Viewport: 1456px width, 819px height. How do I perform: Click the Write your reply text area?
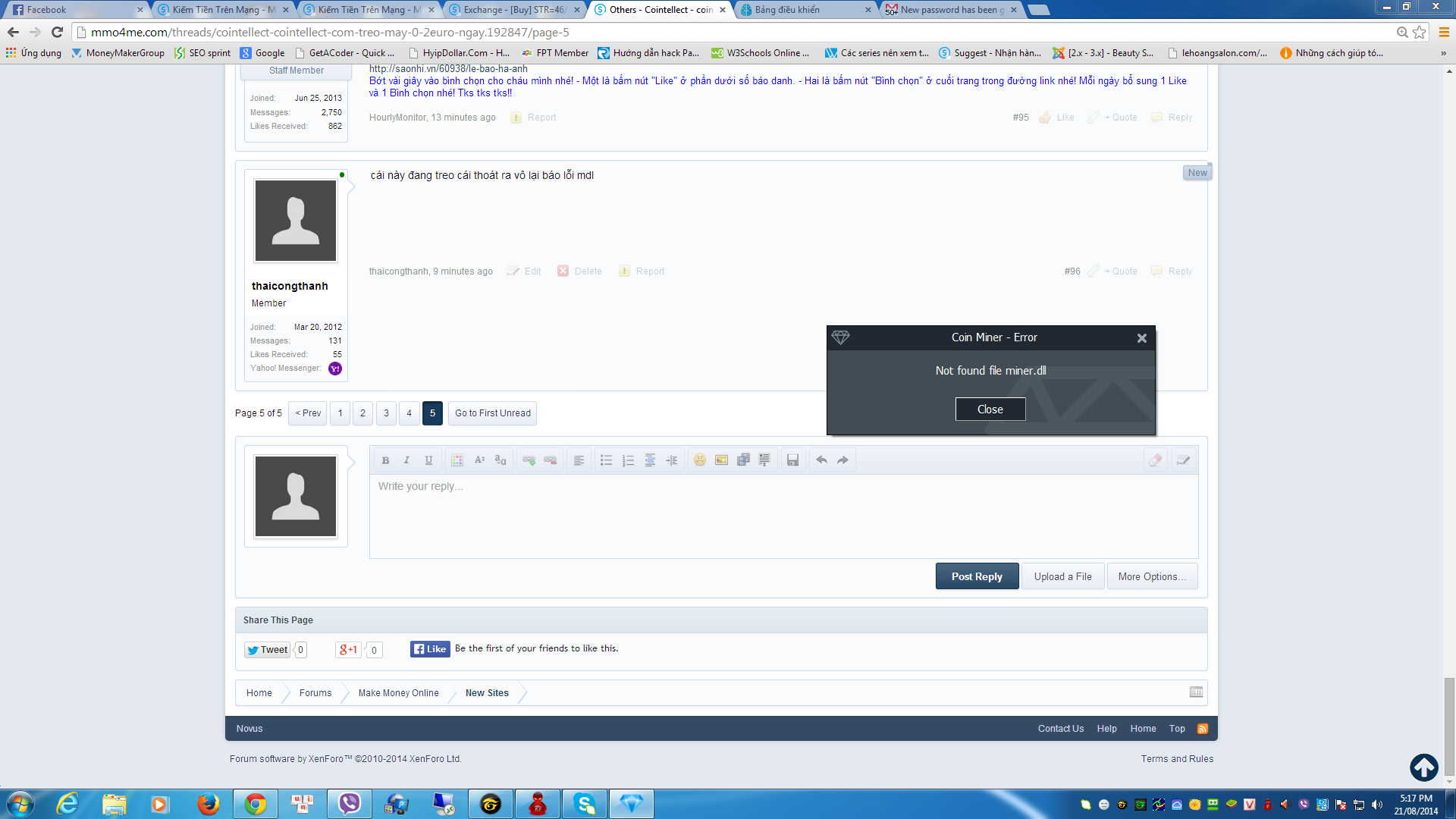(783, 516)
